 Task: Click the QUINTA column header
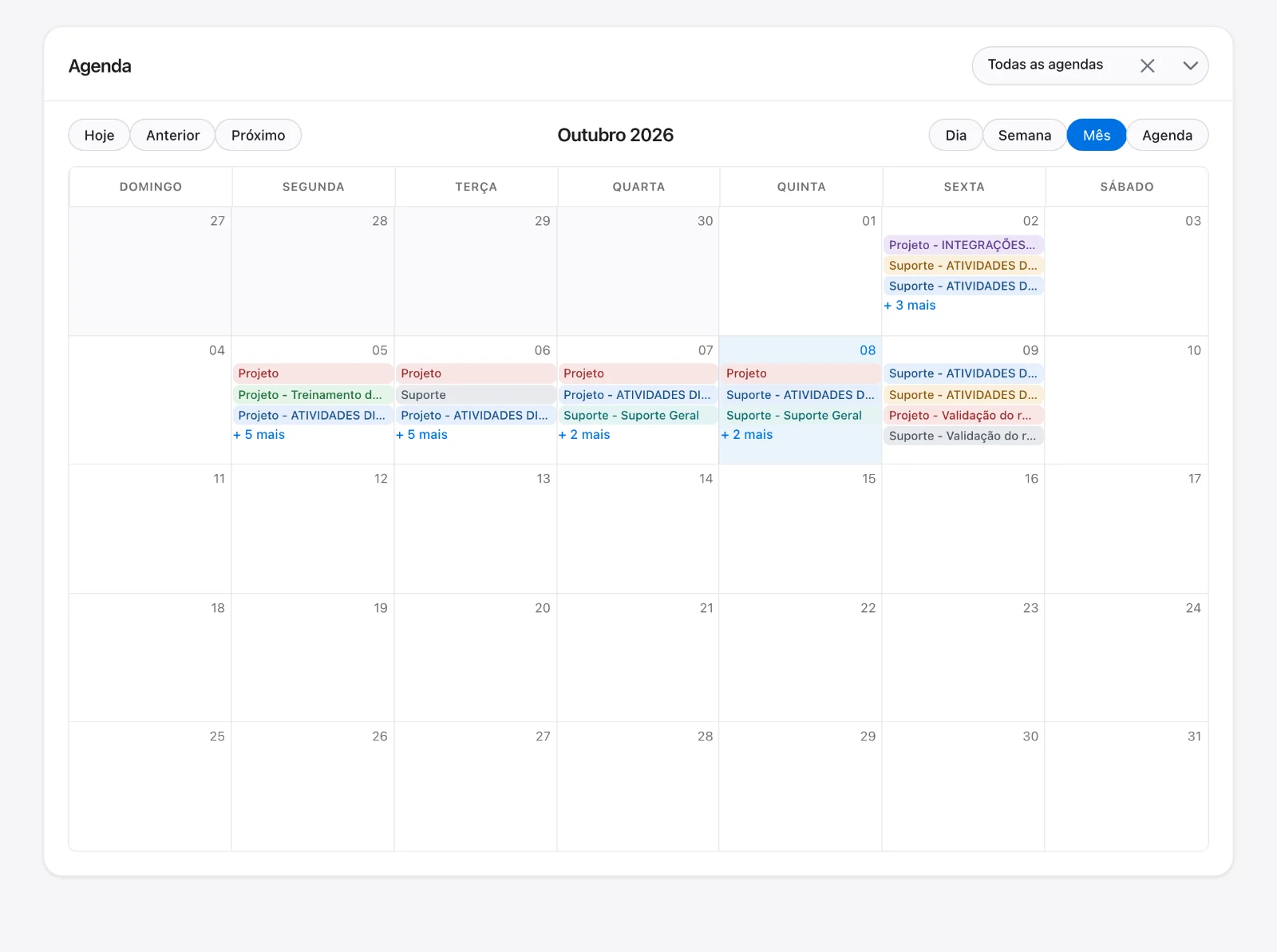801,187
